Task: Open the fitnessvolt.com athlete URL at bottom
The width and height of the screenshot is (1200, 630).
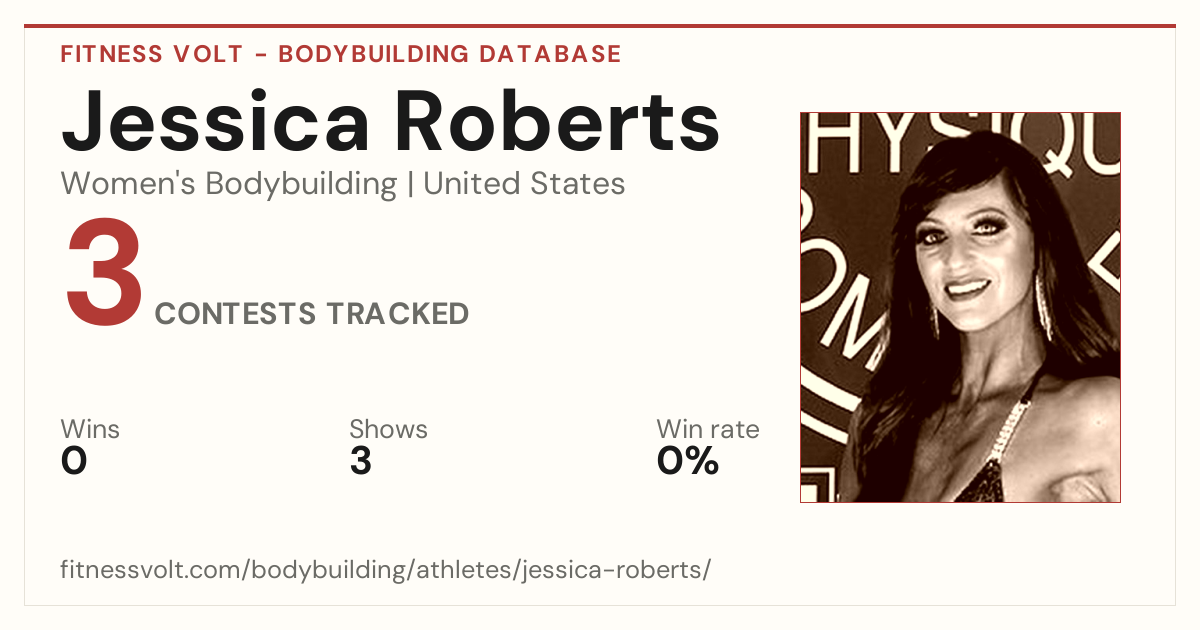Action: 386,570
